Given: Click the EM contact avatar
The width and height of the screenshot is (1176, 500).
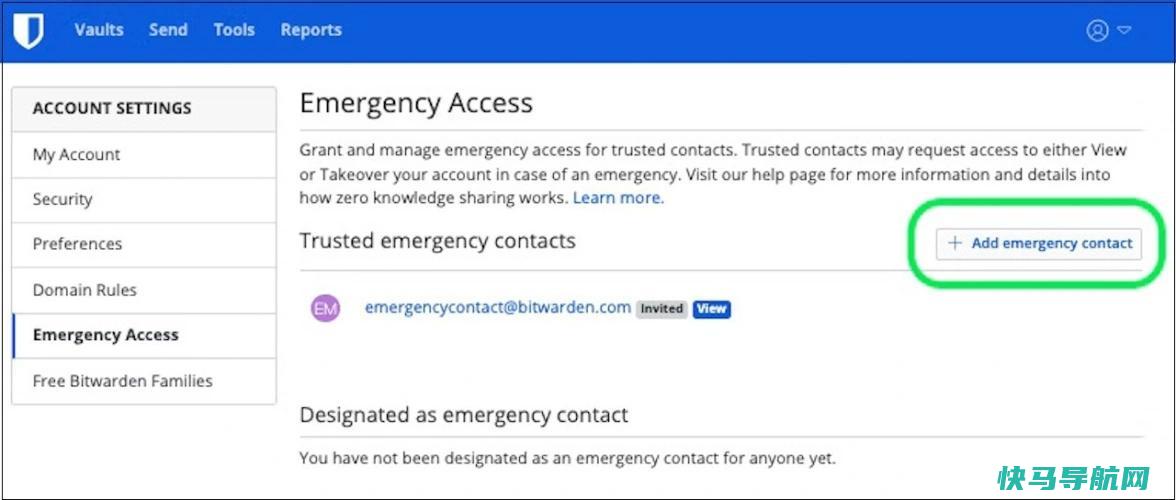Looking at the screenshot, I should point(326,308).
